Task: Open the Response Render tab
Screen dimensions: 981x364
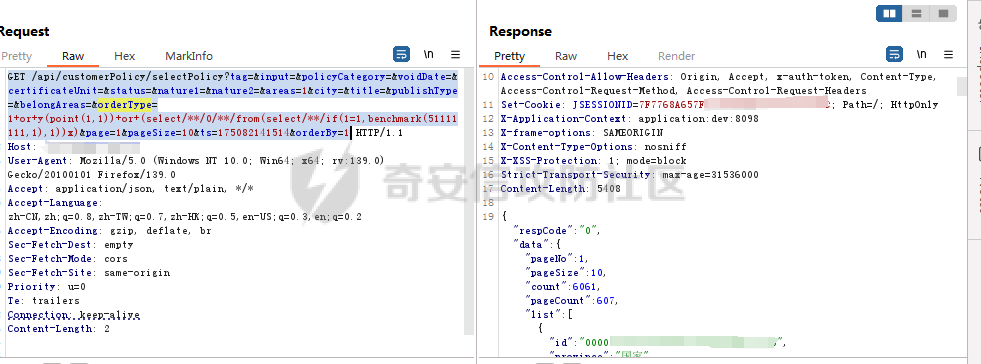Action: 676,56
